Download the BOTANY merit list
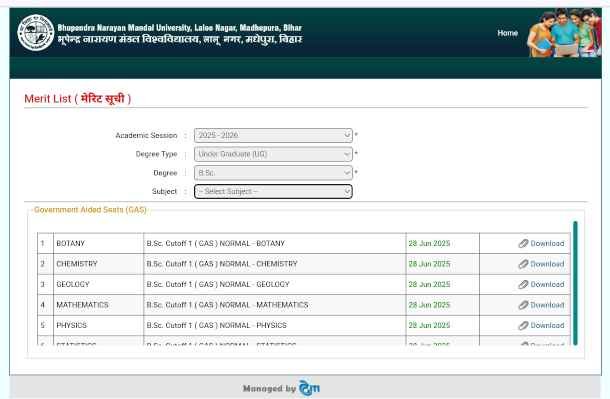The image size is (610, 399). click(x=547, y=243)
